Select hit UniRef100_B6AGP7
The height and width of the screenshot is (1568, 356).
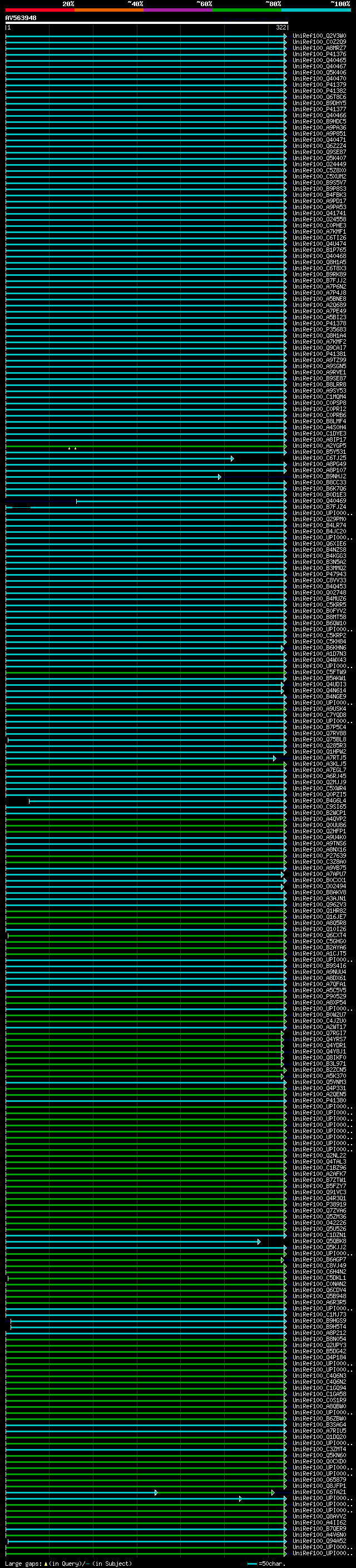(x=319, y=1259)
